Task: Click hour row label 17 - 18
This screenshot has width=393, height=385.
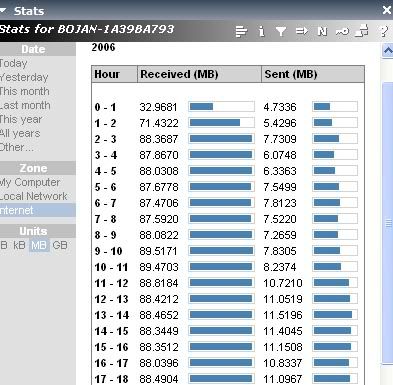Action: tap(111, 379)
